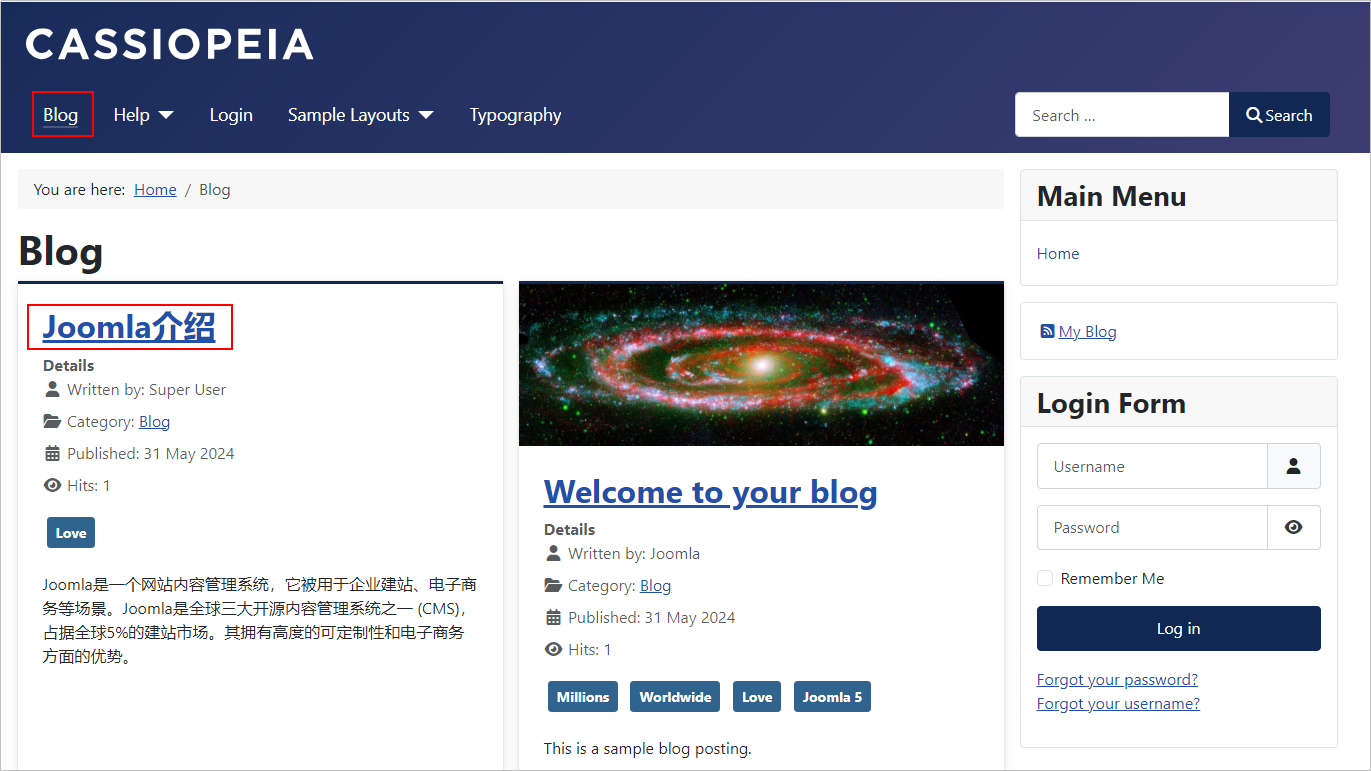Click the calendar icon in the Joomla介绍 article details
This screenshot has height=771, width=1371.
click(53, 453)
